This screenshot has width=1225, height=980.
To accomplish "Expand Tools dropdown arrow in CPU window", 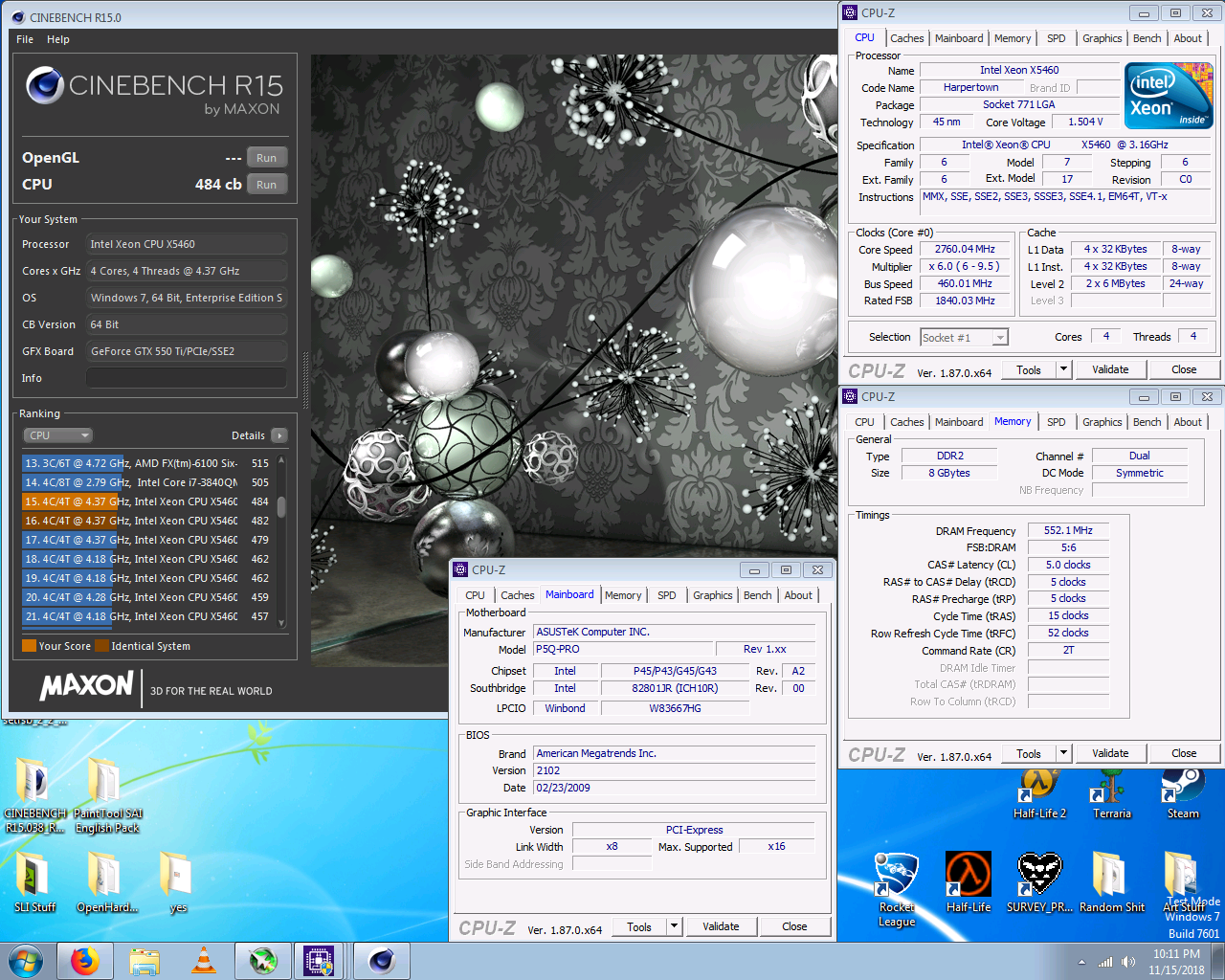I will click(1063, 369).
